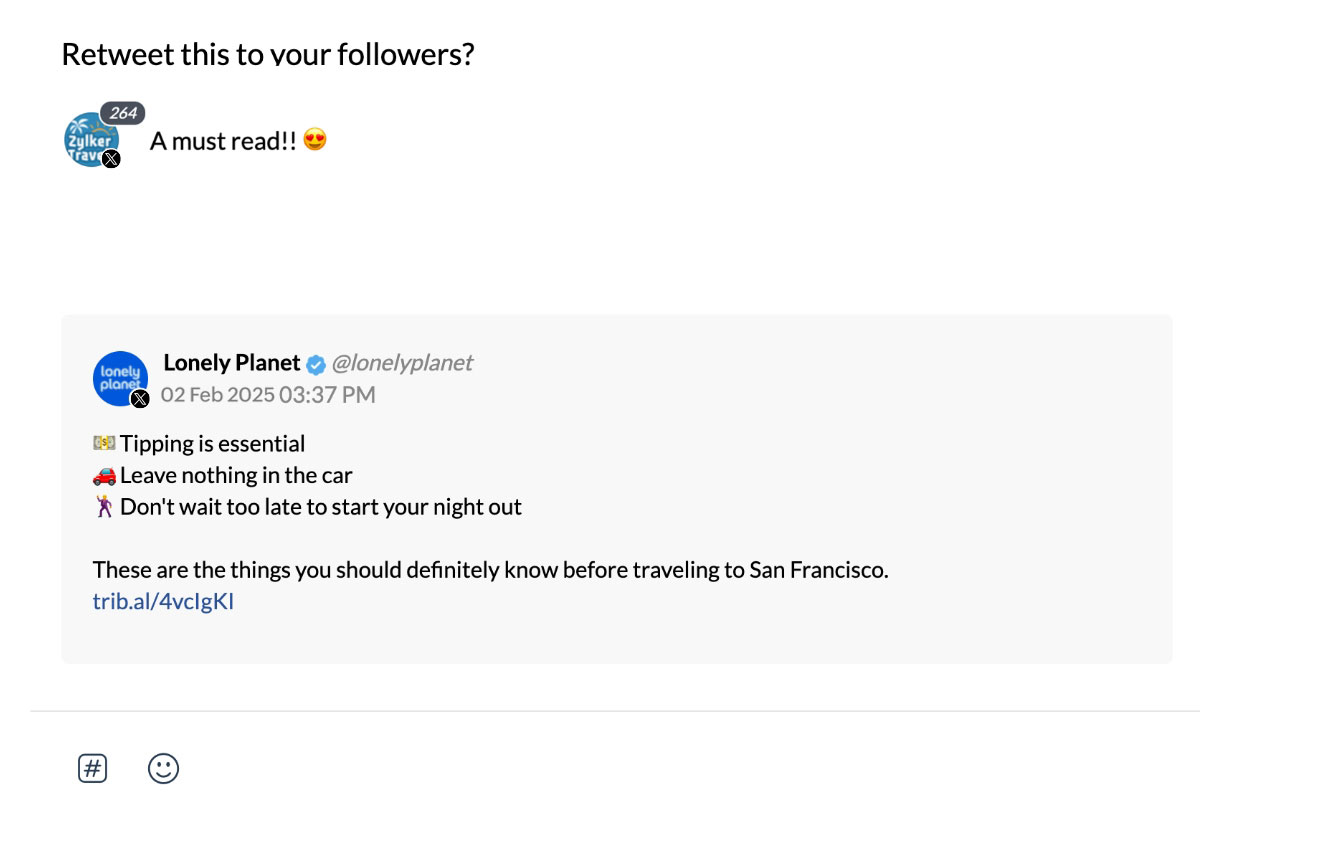Image resolution: width=1324 pixels, height=850 pixels.
Task: Click the X badge on Lonely Planet avatar
Action: 140,398
